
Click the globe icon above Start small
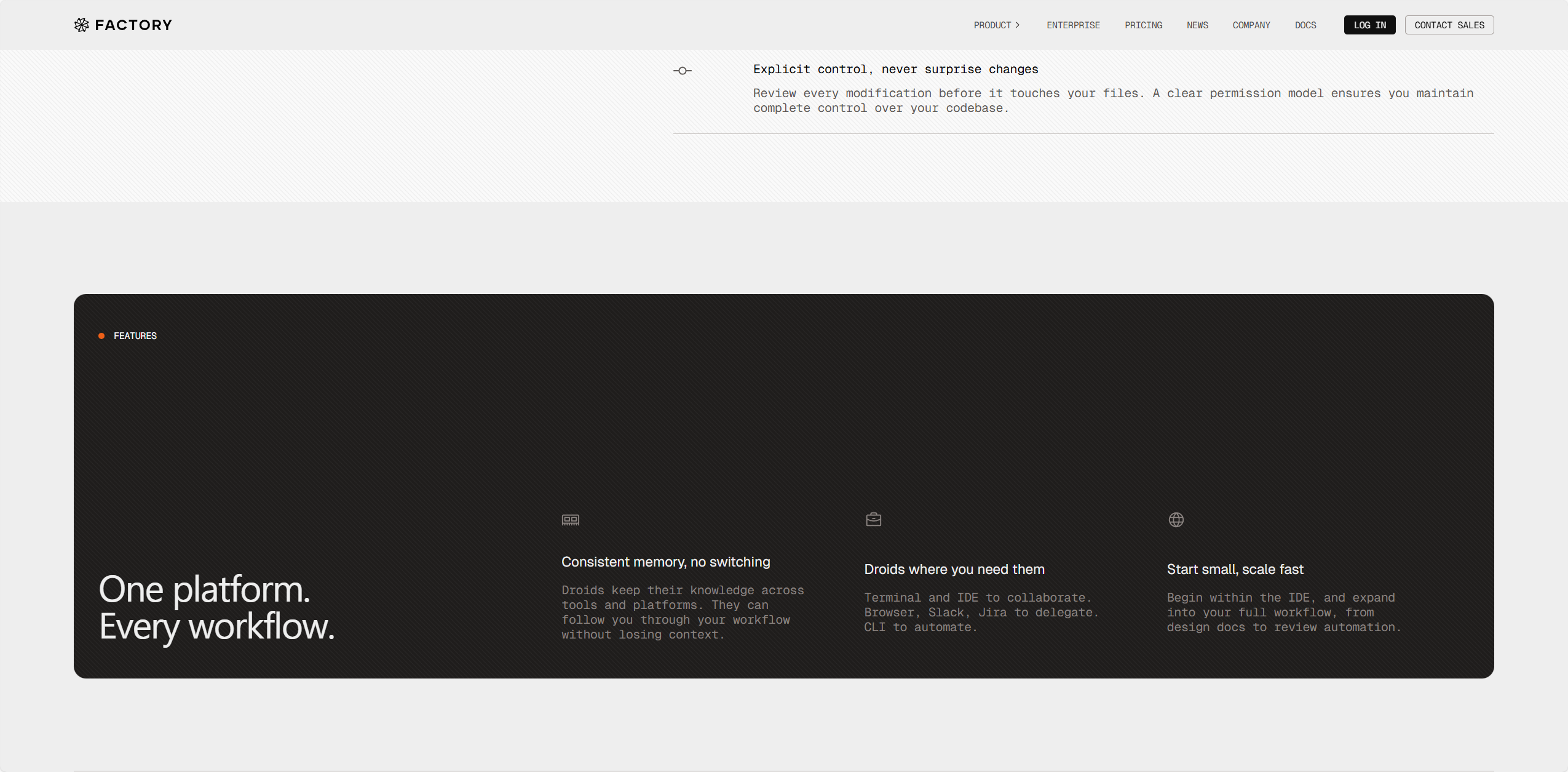[x=1176, y=520]
